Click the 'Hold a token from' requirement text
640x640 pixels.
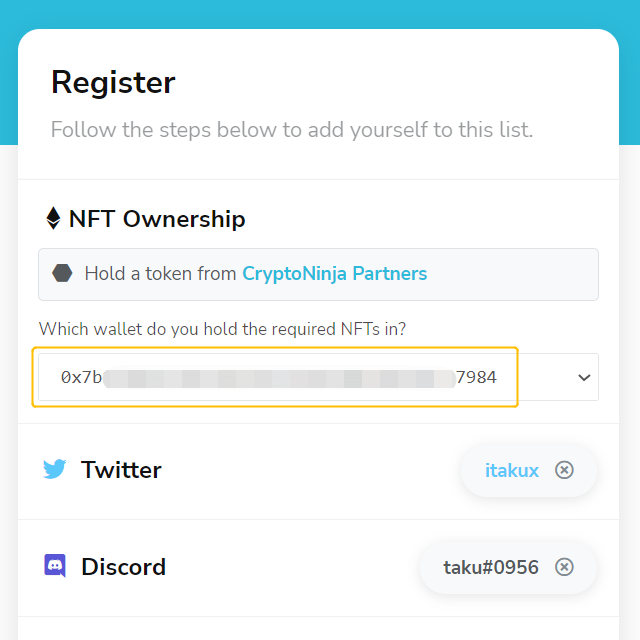(160, 273)
